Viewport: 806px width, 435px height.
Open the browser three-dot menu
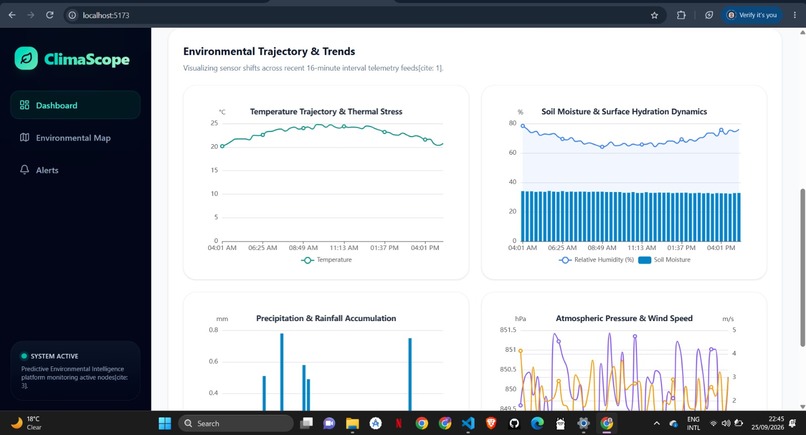(x=795, y=15)
